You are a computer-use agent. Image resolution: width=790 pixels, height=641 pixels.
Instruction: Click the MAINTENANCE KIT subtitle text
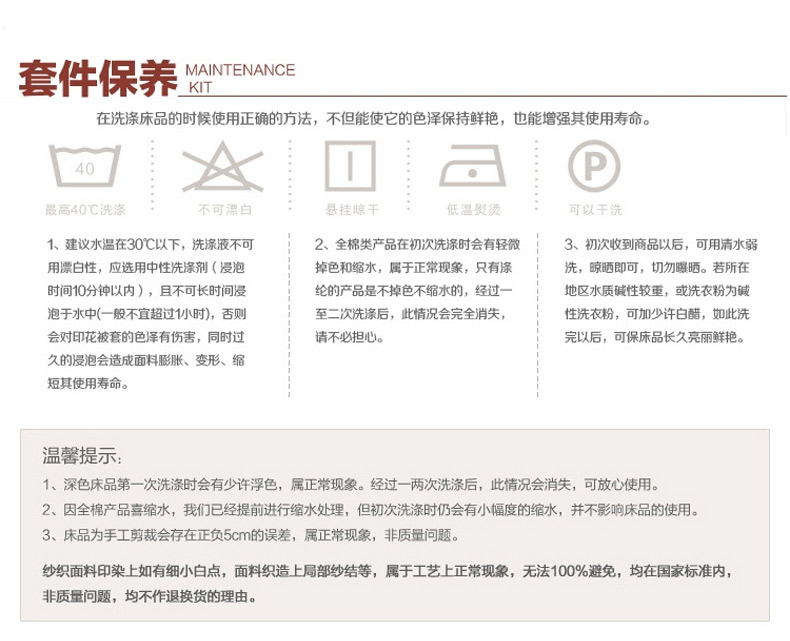(240, 78)
